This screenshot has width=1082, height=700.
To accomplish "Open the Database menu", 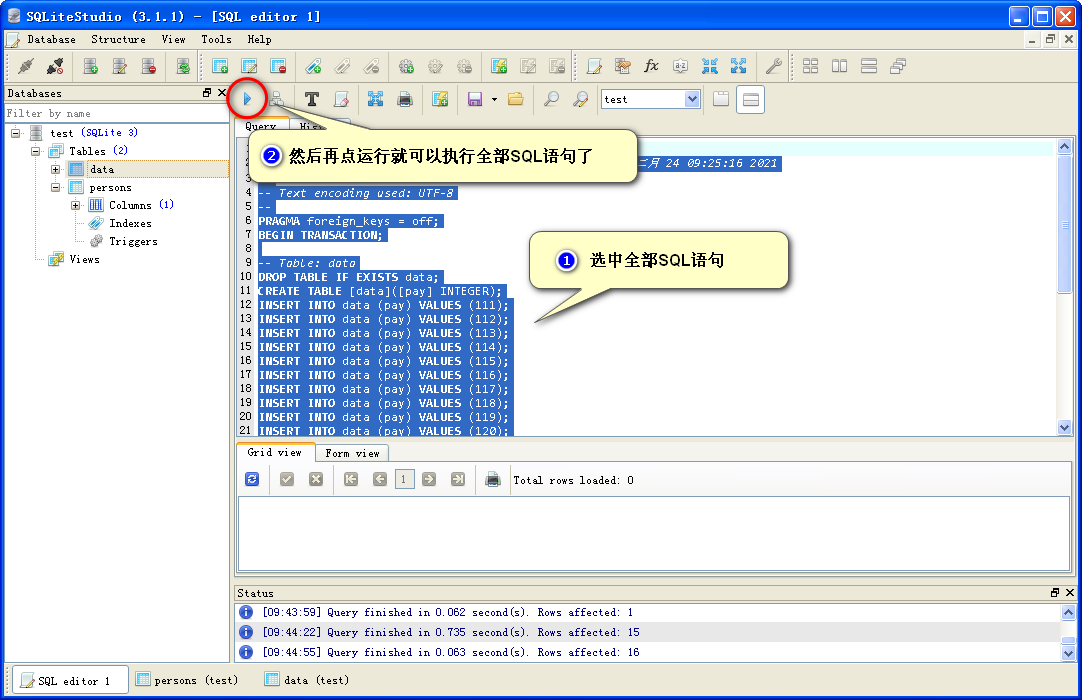I will click(51, 39).
